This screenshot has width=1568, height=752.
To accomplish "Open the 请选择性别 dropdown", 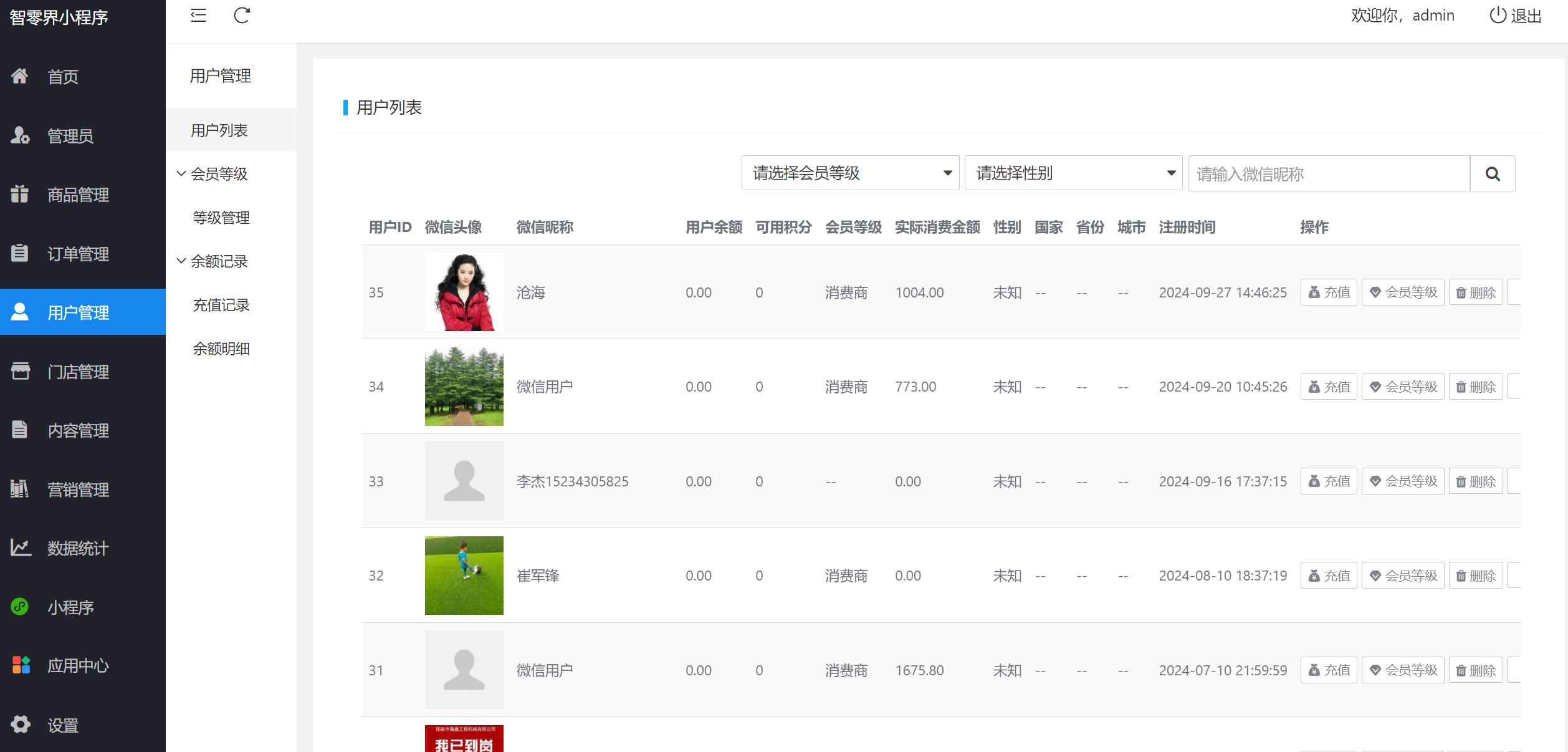I will (1073, 173).
